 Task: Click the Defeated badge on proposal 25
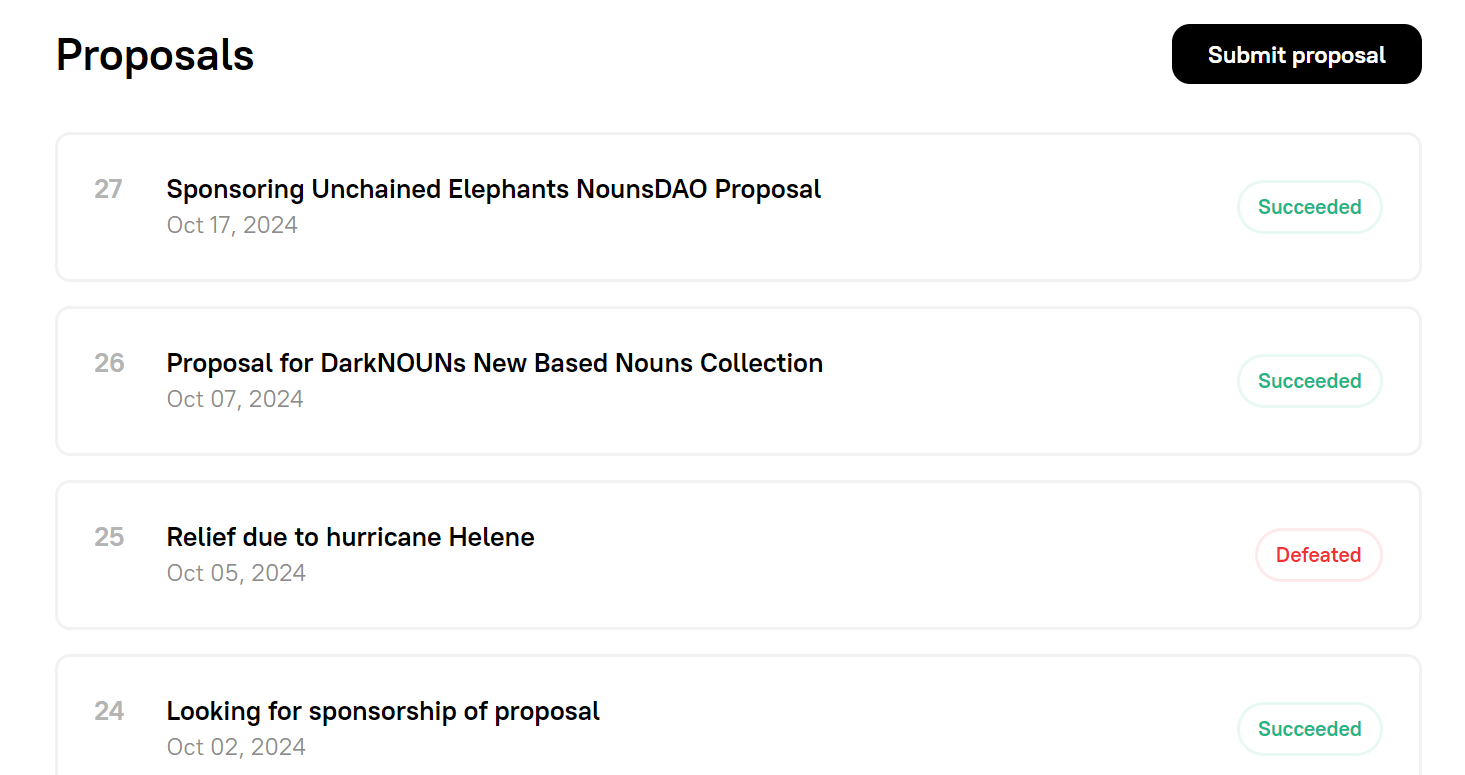(x=1318, y=555)
